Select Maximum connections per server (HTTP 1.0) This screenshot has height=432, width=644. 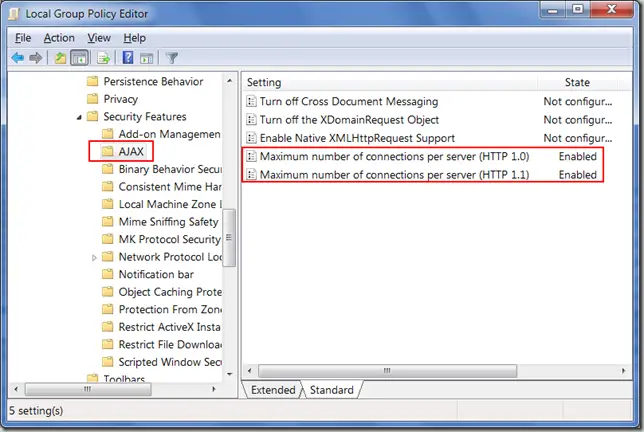pos(394,156)
